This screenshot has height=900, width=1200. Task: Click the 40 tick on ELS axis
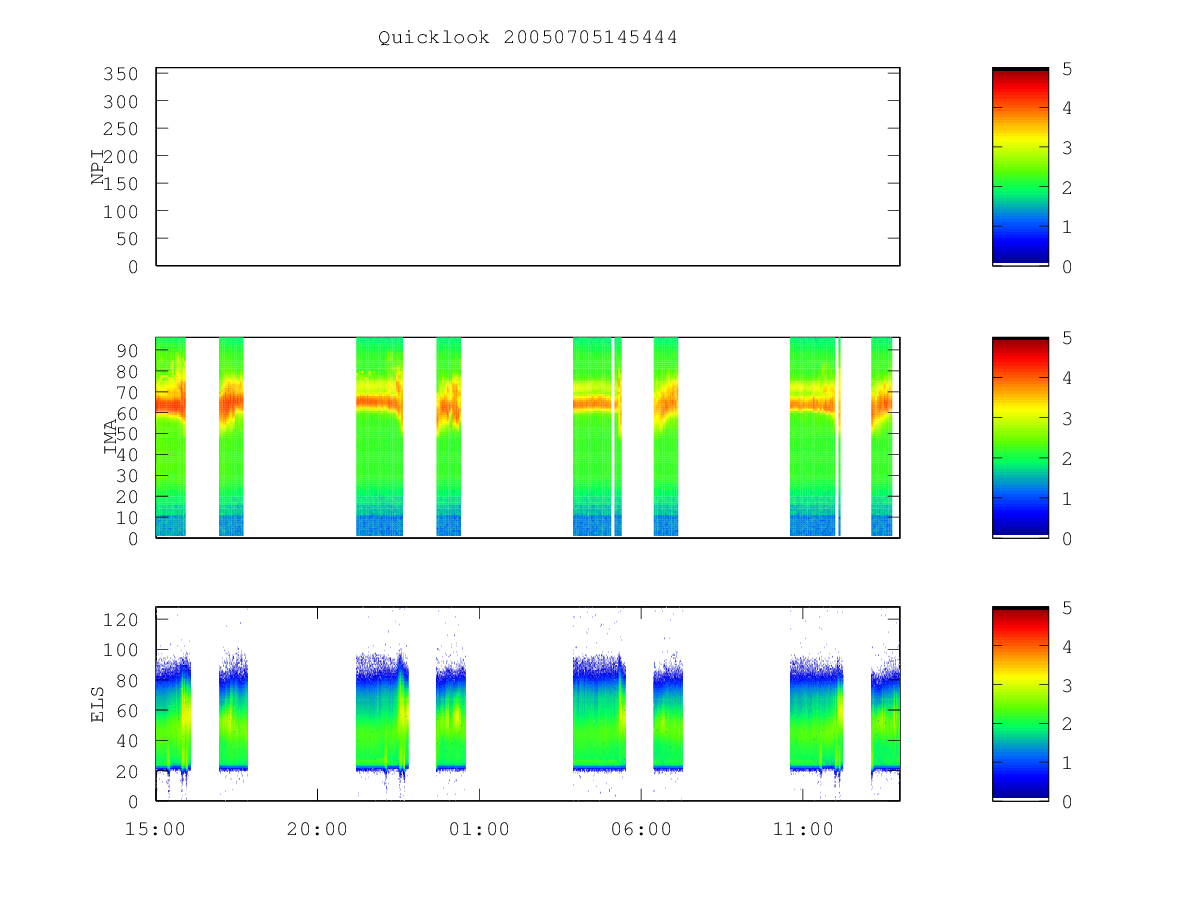(x=128, y=741)
